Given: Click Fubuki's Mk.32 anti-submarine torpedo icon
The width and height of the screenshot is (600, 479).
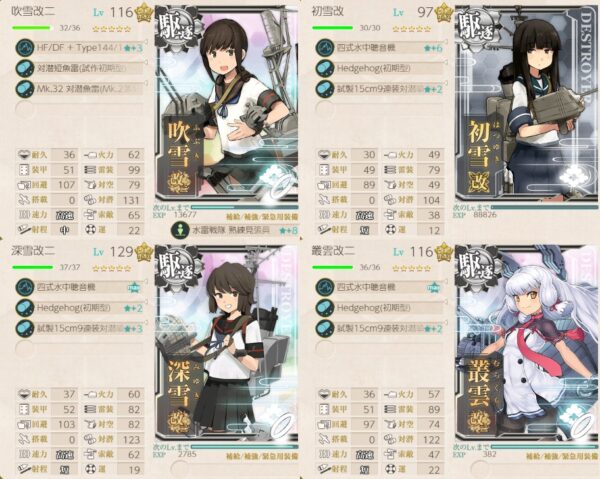Looking at the screenshot, I should coord(25,89).
